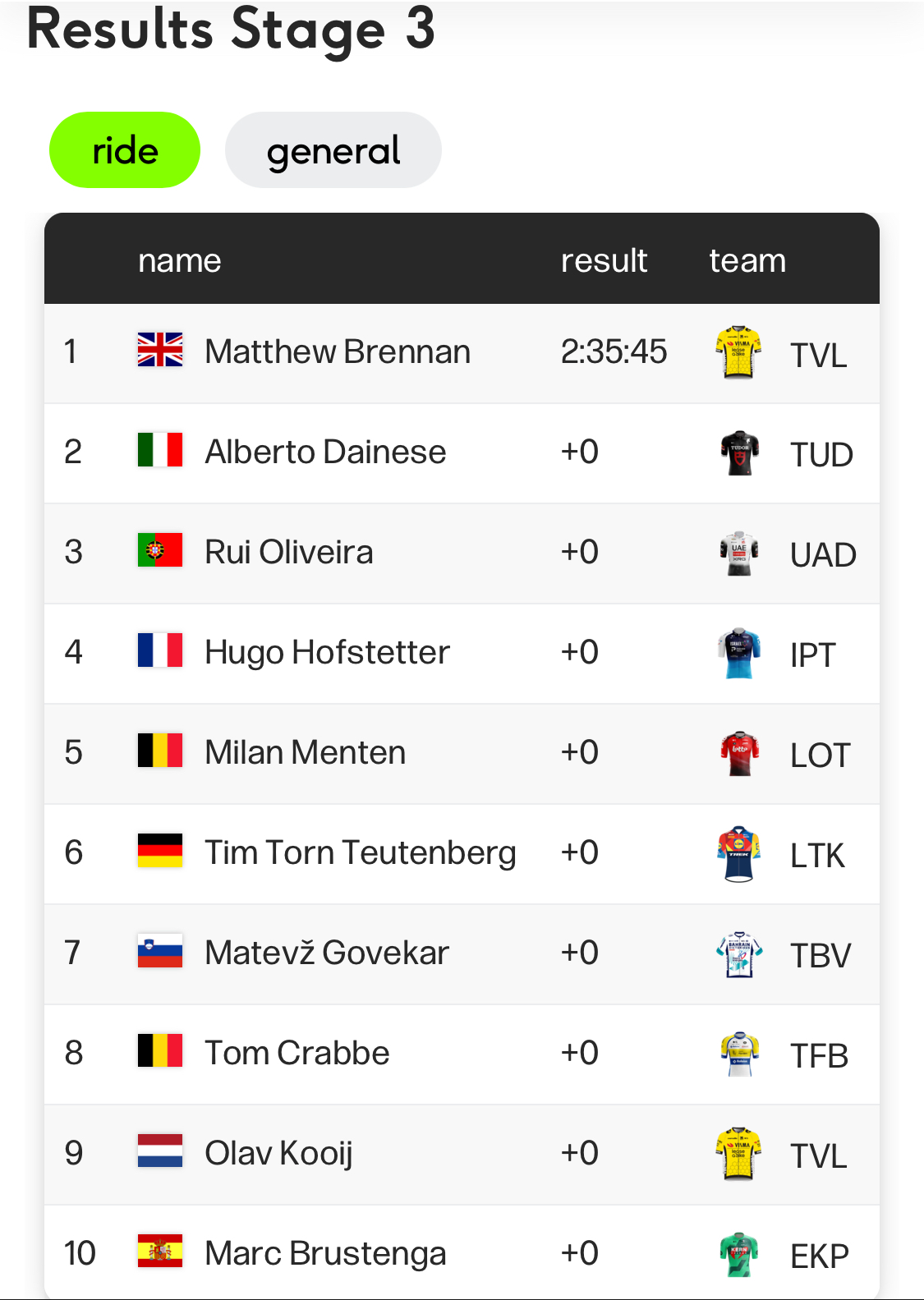Viewport: 924px width, 1300px height.
Task: Switch to the general classification tab
Action: [333, 150]
